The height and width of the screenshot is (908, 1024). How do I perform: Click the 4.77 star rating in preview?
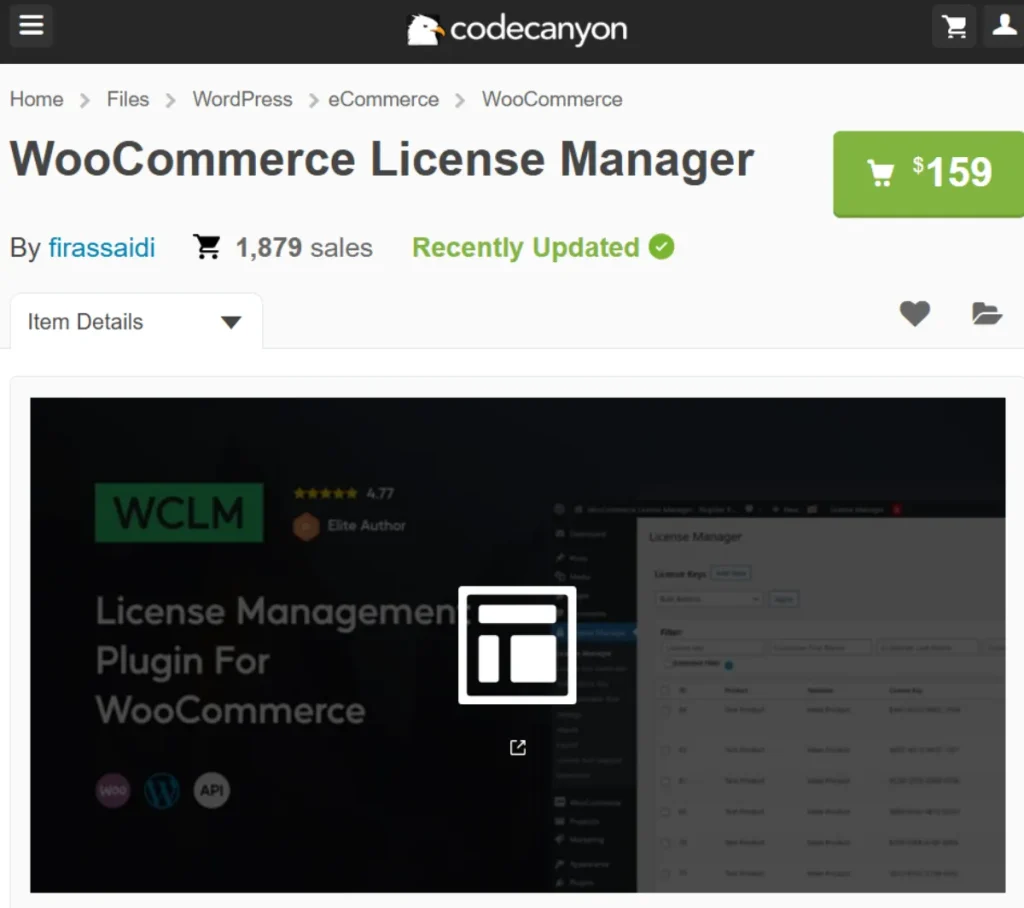tap(344, 493)
